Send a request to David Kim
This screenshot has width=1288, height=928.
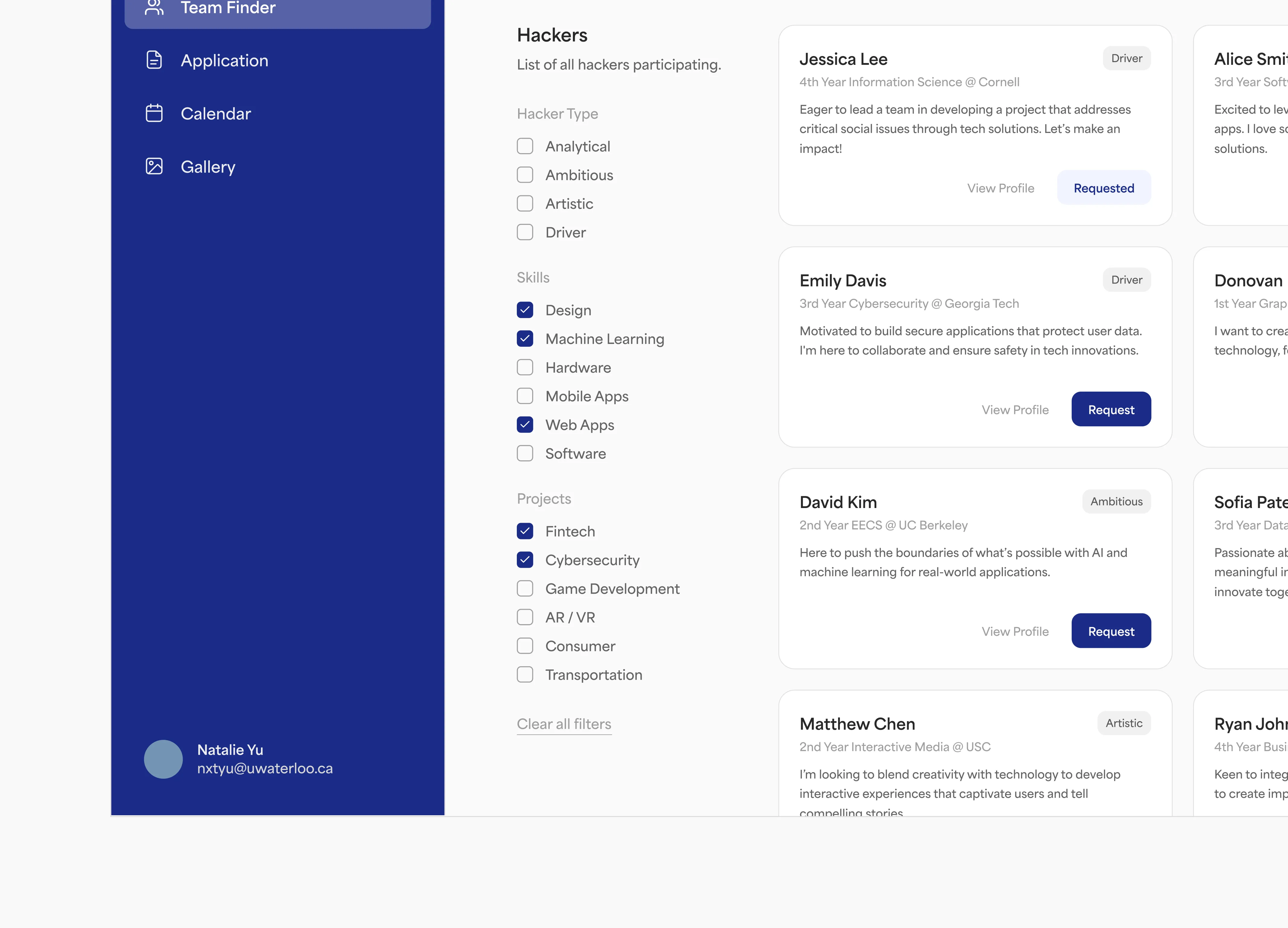pos(1111,631)
